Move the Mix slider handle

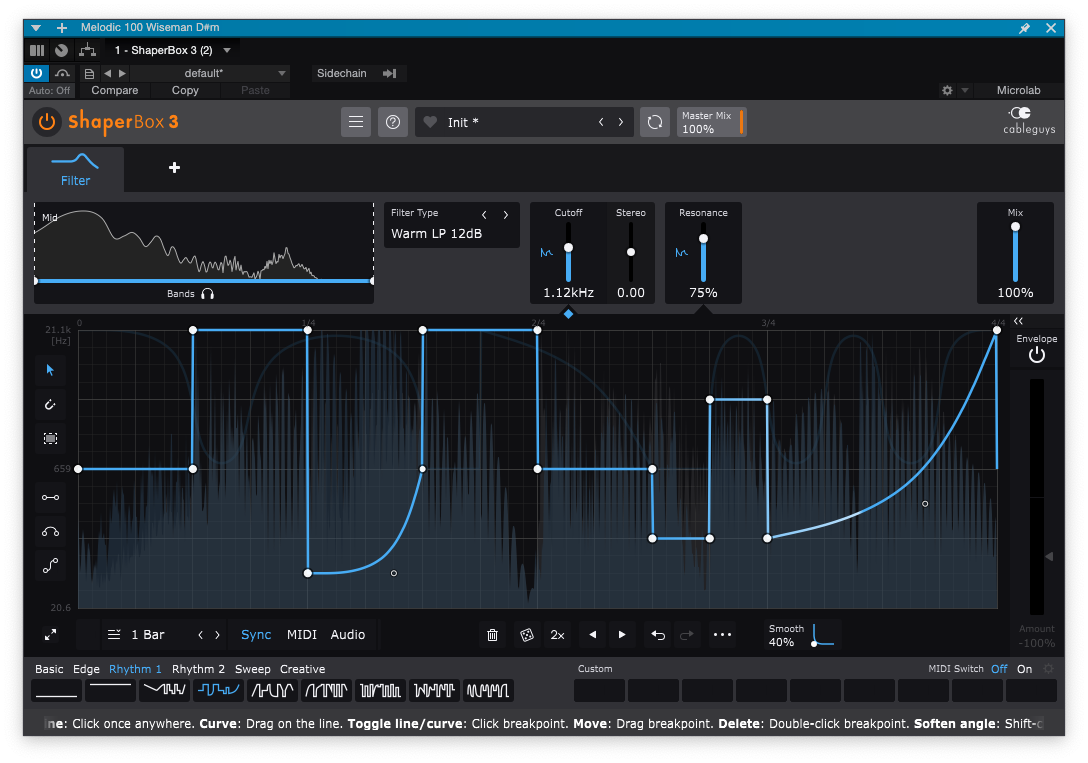(1015, 227)
